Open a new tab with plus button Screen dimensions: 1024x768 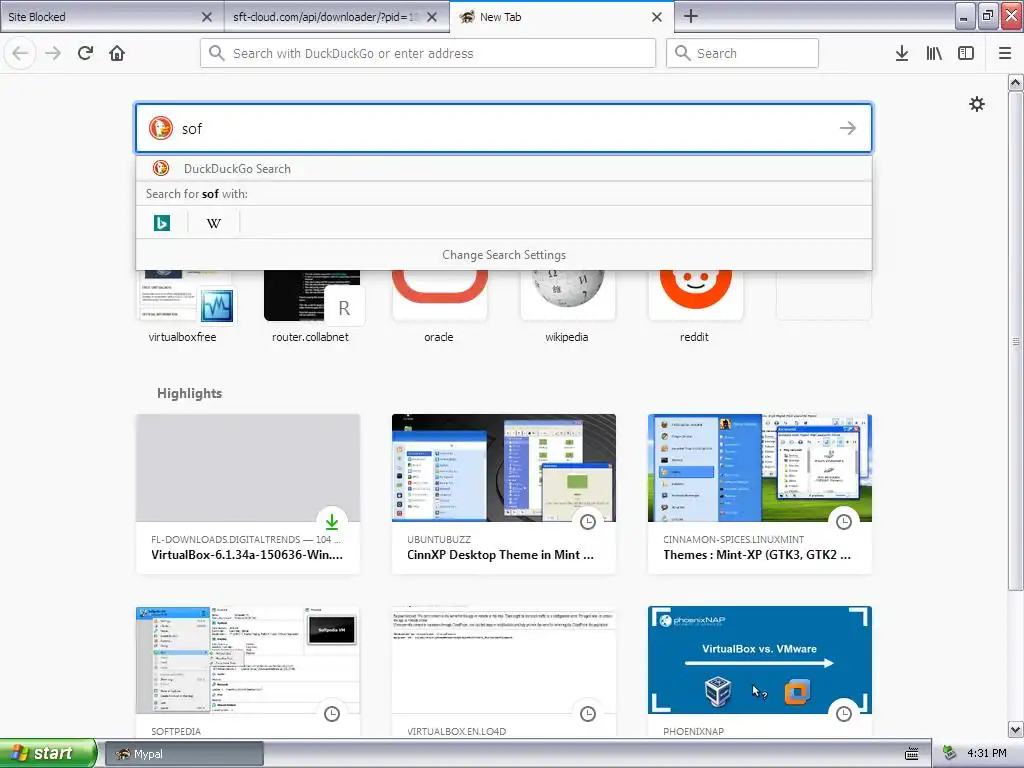click(x=691, y=16)
